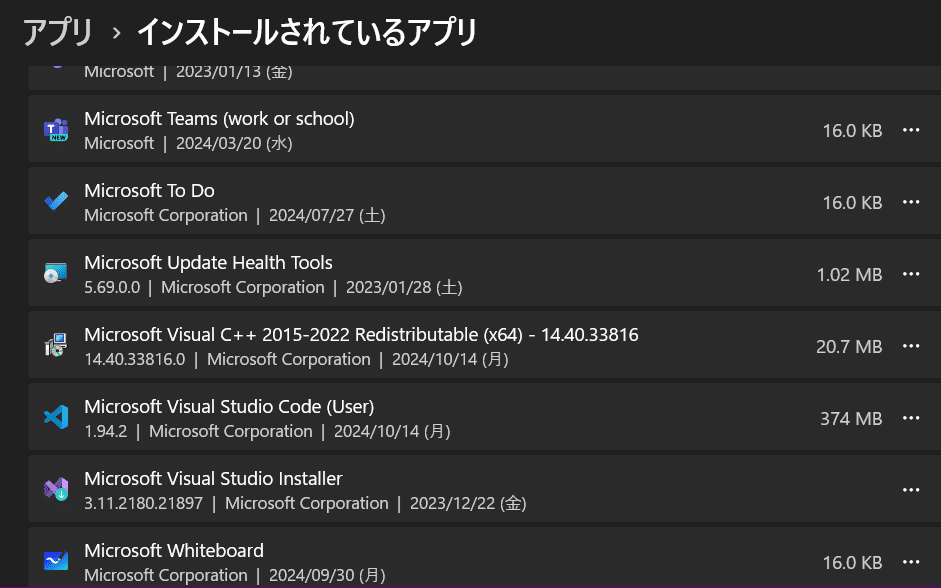Click the 2023/12/22 install date

468,503
